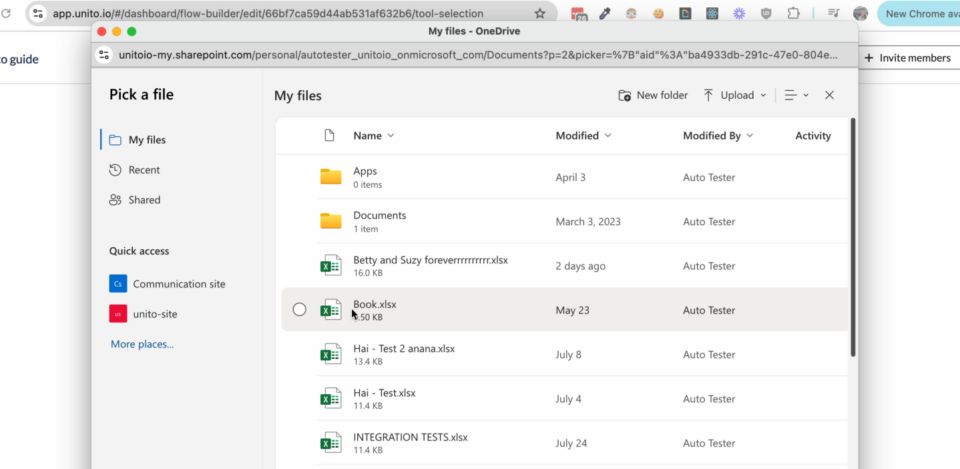Open the Apps folder icon
This screenshot has height=469, width=960.
click(x=331, y=177)
